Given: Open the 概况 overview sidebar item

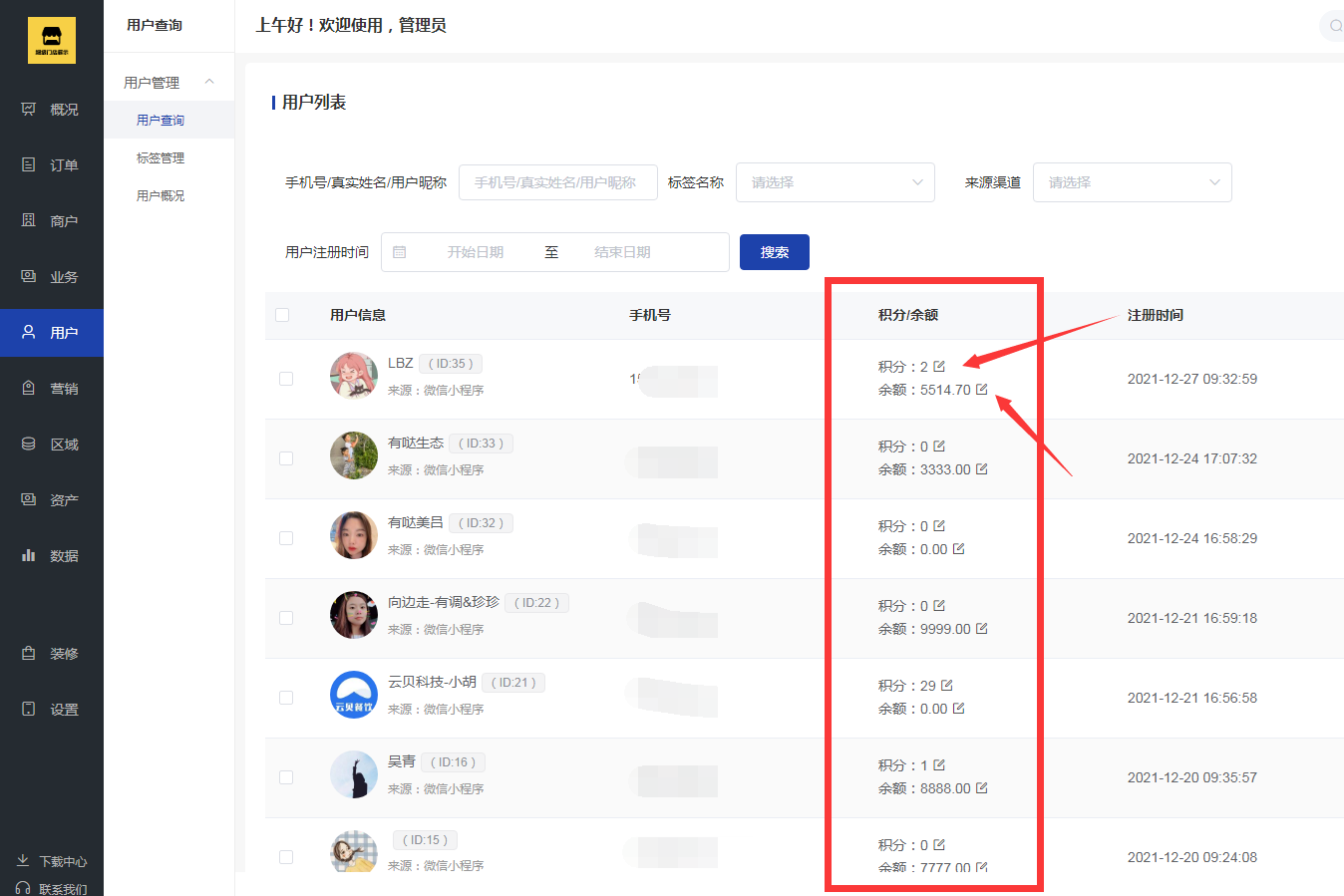Looking at the screenshot, I should coord(52,110).
